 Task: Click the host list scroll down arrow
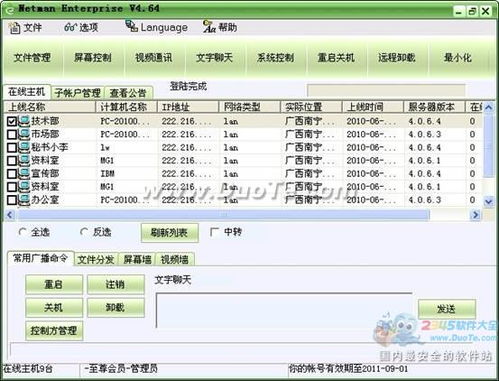pos(488,201)
